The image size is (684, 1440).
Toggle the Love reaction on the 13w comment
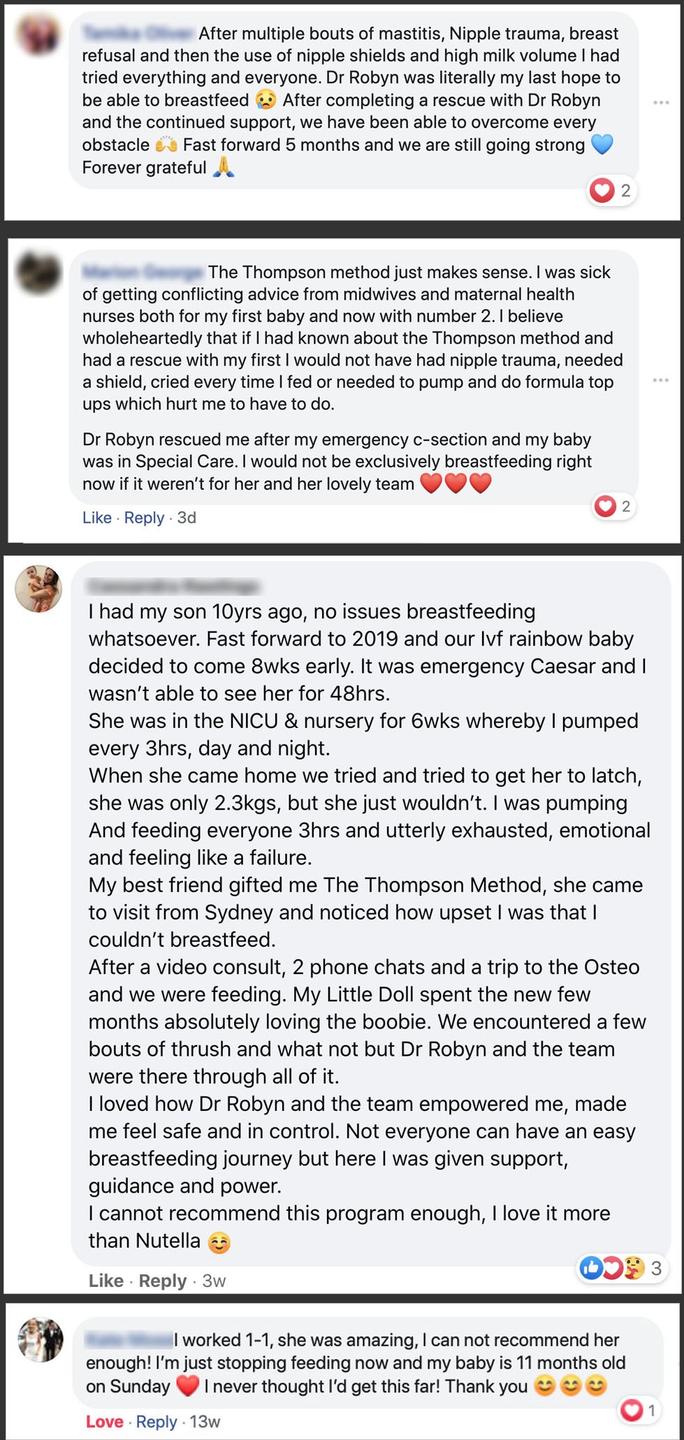(104, 1422)
